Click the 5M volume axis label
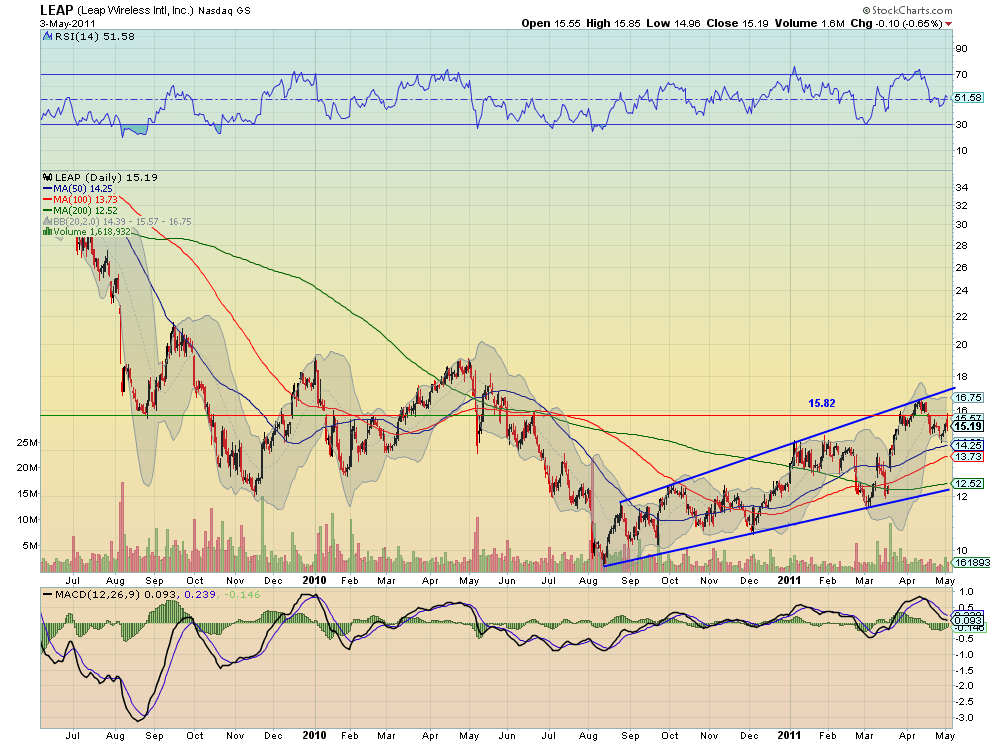This screenshot has height=744, width=990. 29,546
